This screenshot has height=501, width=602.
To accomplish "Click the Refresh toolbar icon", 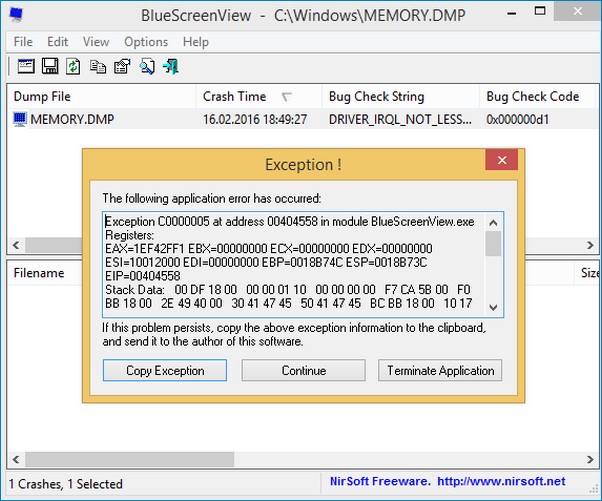I will 73,66.
